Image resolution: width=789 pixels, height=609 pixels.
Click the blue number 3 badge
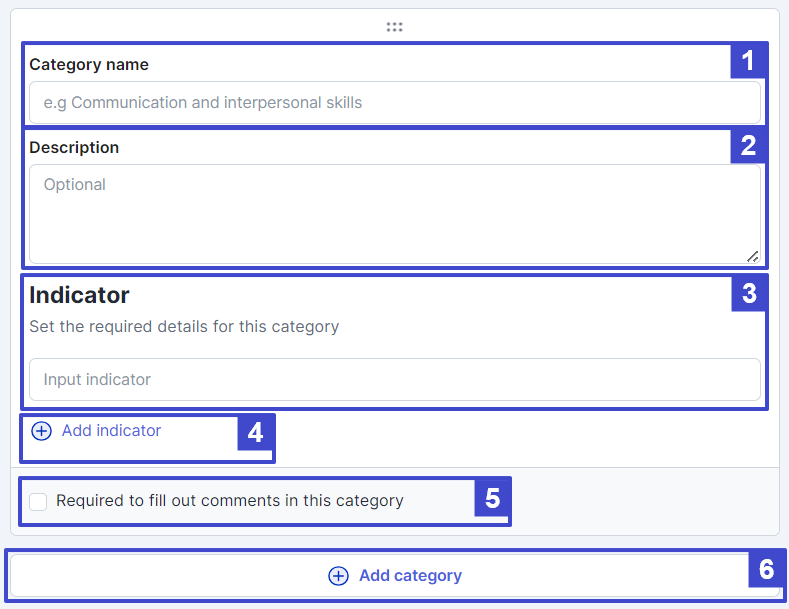[x=749, y=293]
